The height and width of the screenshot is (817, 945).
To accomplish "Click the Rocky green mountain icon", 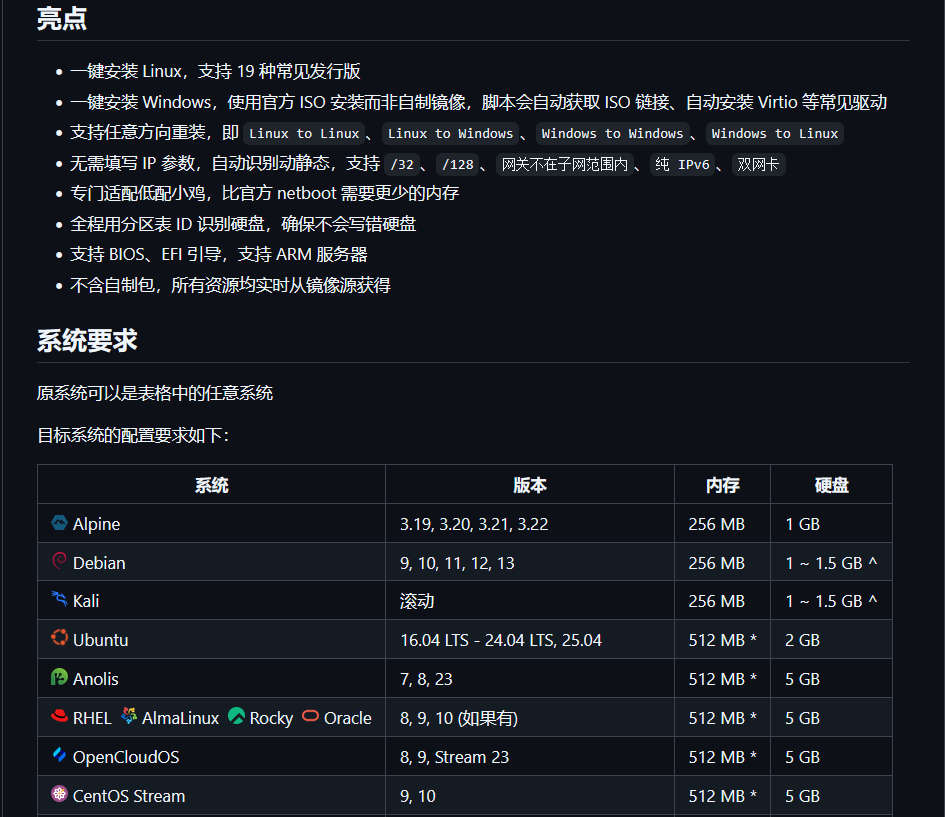I will pos(236,716).
